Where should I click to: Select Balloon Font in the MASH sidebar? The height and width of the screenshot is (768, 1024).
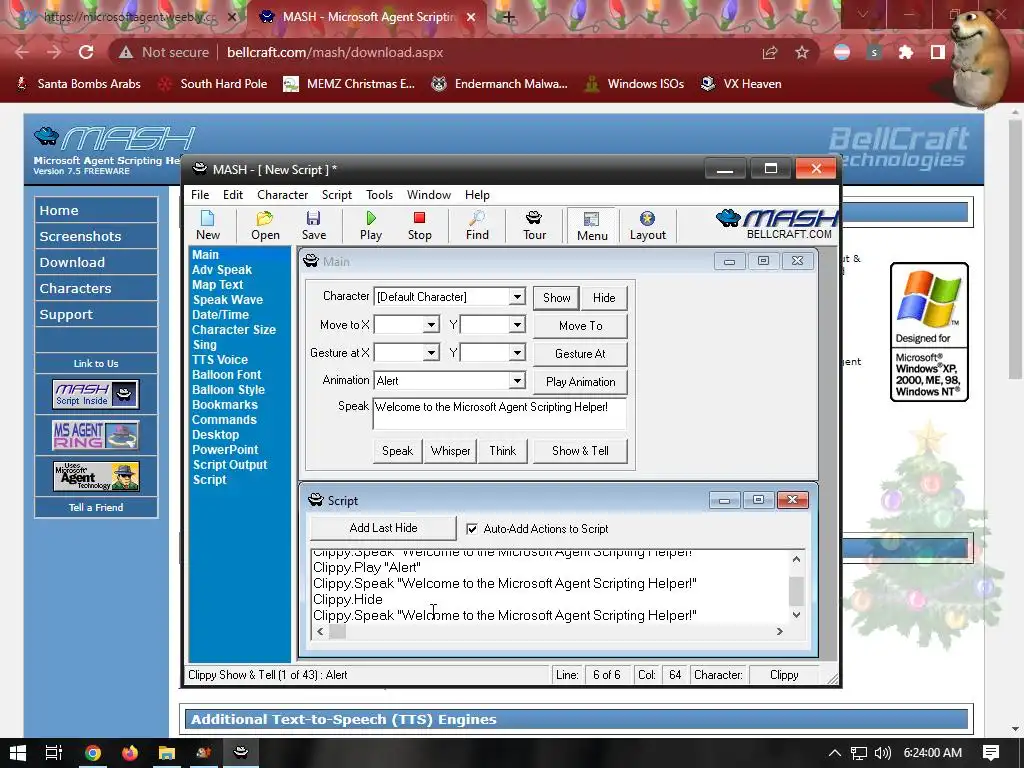227,375
